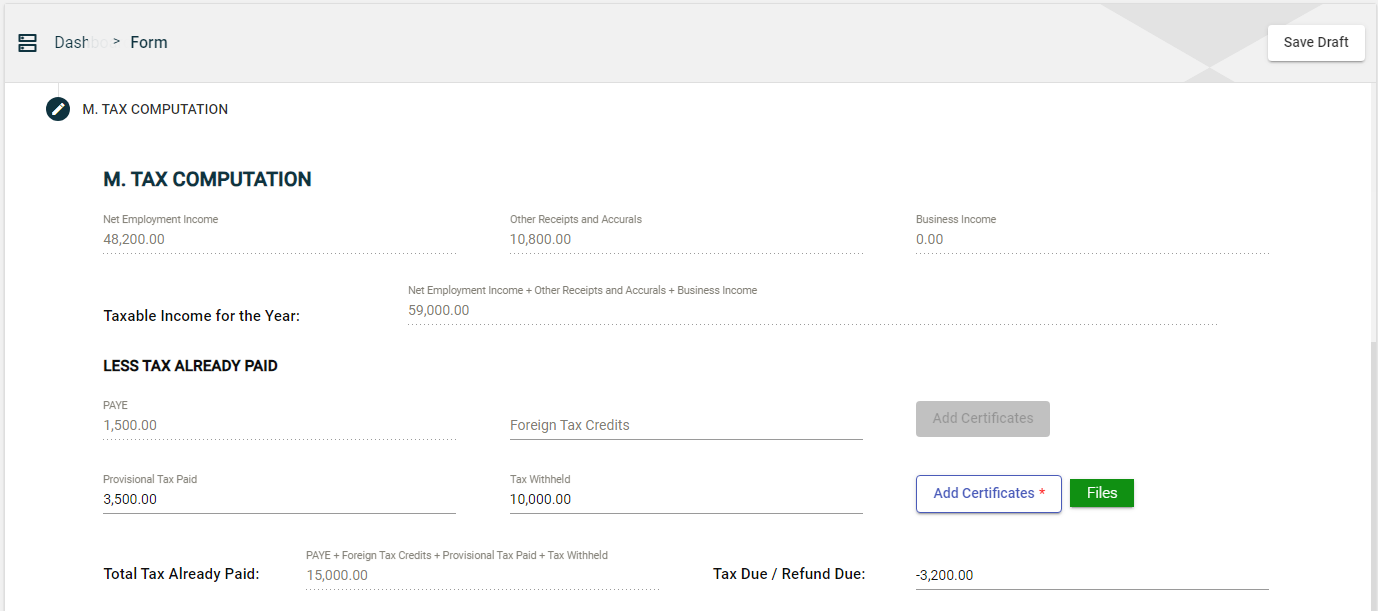This screenshot has height=611, width=1378.
Task: Click the Form breadcrumb item
Action: (x=149, y=43)
